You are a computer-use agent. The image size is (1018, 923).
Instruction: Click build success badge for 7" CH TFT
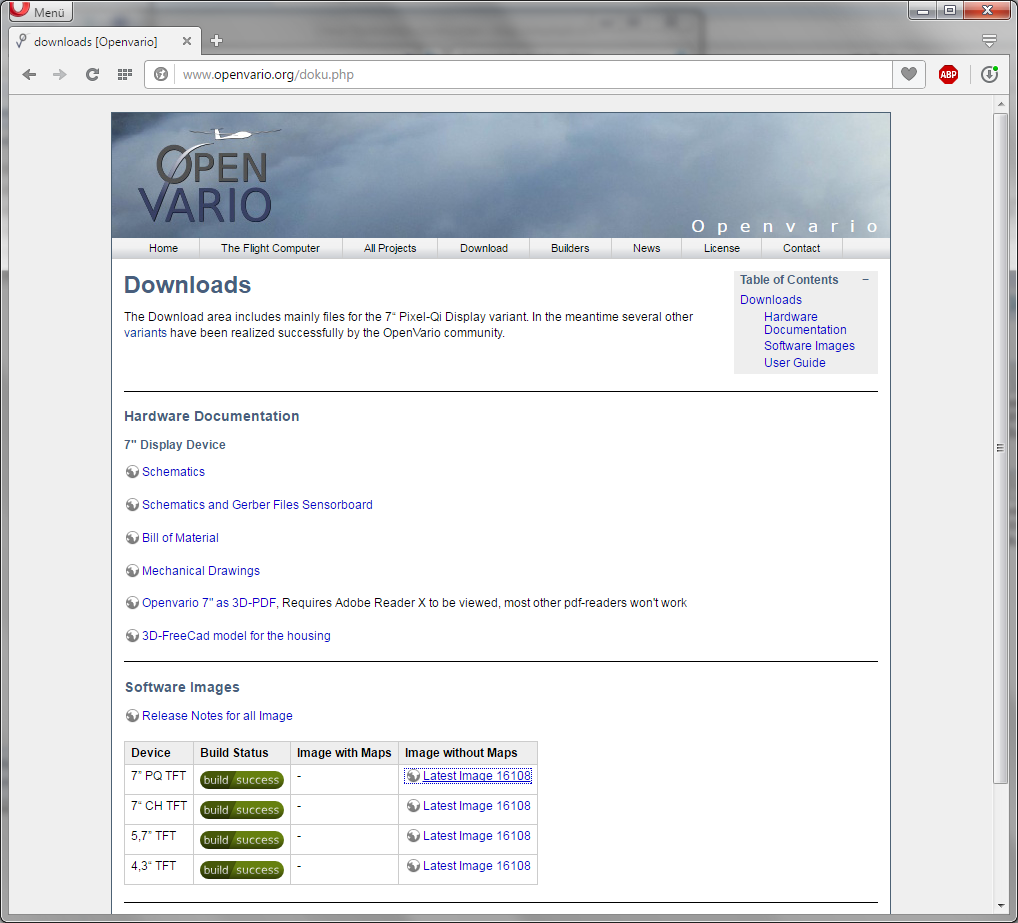tap(242, 809)
